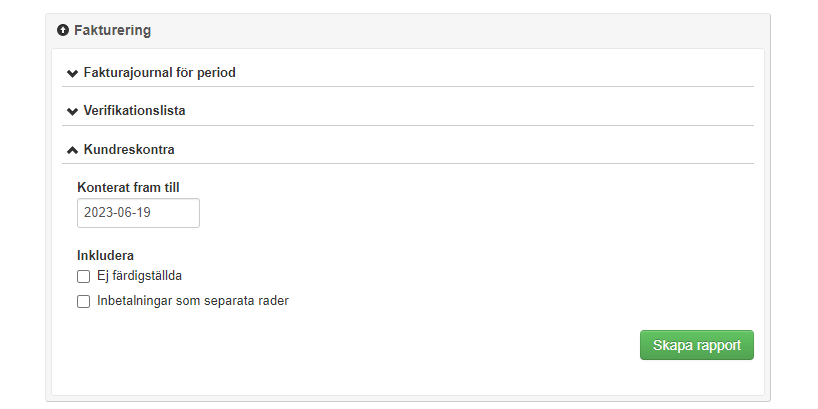Image resolution: width=818 pixels, height=409 pixels.
Task: Focus the Konterat fram till date field
Action: pos(138,213)
